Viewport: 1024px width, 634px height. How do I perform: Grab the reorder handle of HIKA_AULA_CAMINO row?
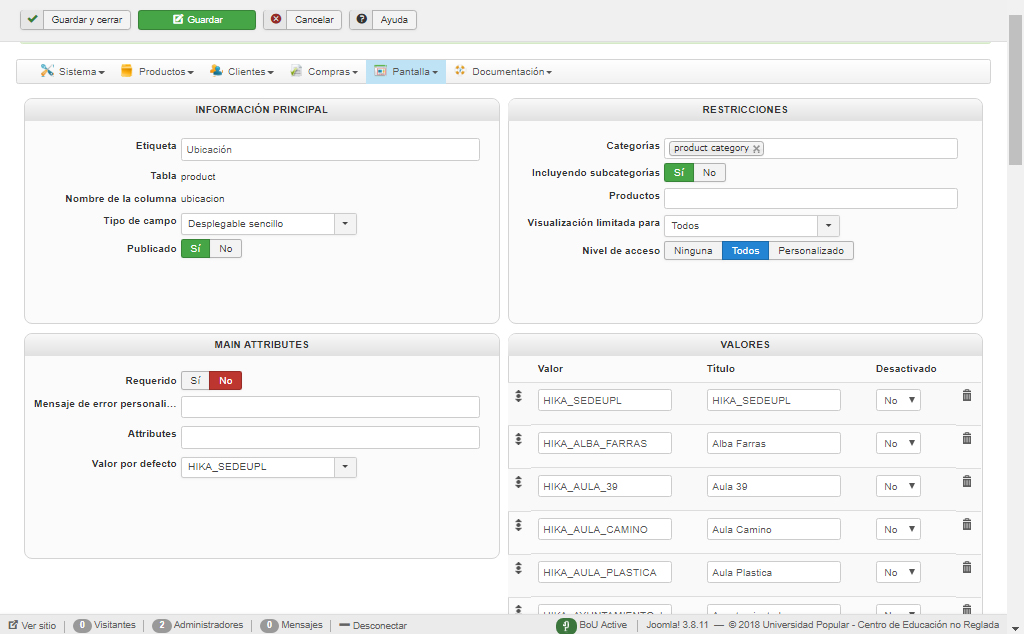click(x=519, y=526)
